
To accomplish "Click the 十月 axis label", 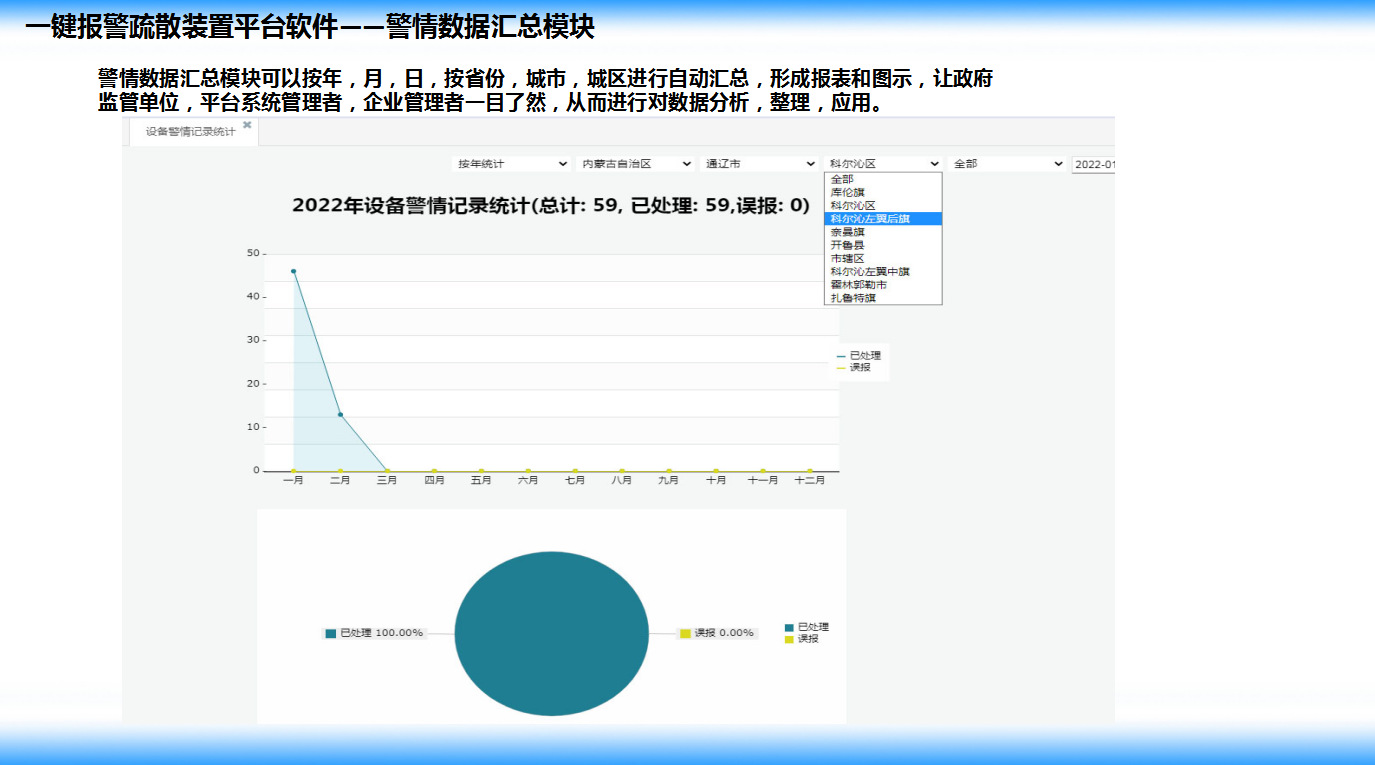I will coord(716,480).
